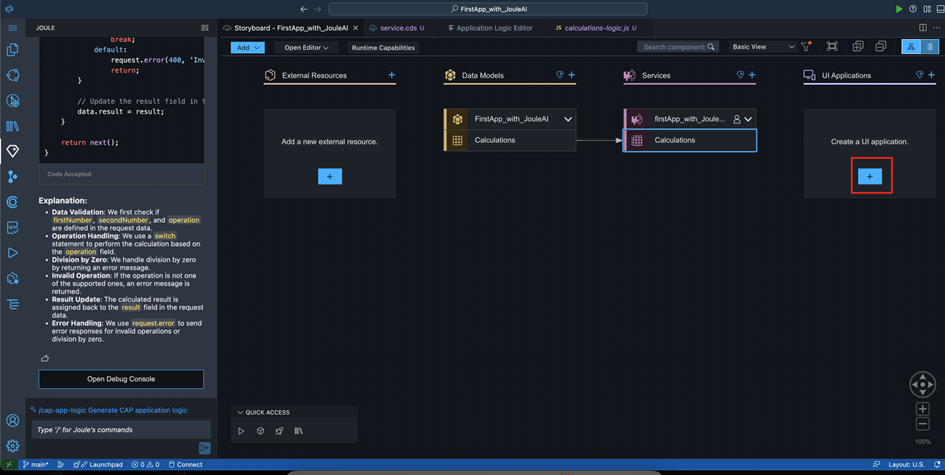945x475 pixels.
Task: Open the Basic View dropdown
Action: pos(763,47)
